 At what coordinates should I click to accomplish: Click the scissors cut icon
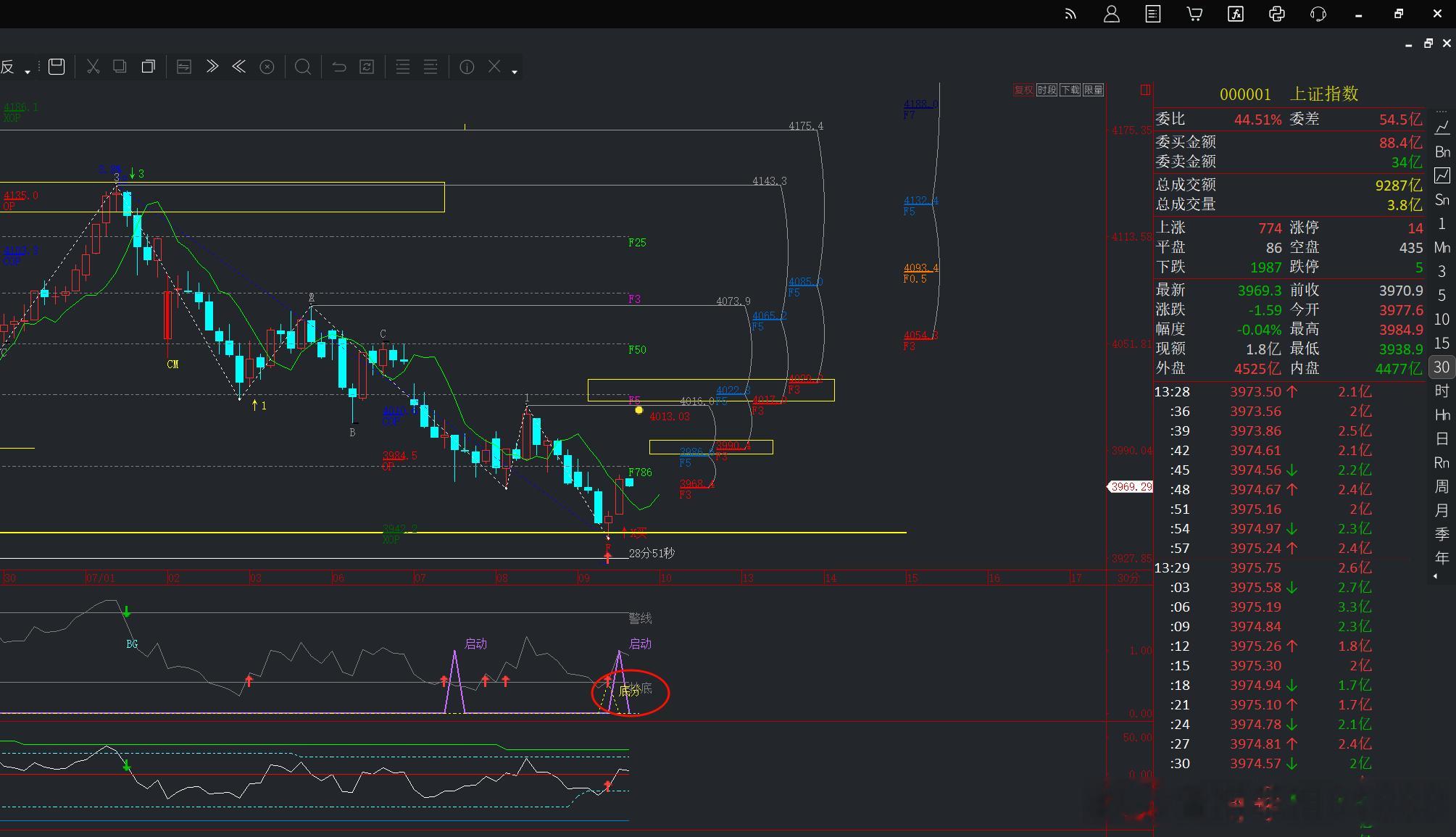(x=93, y=67)
